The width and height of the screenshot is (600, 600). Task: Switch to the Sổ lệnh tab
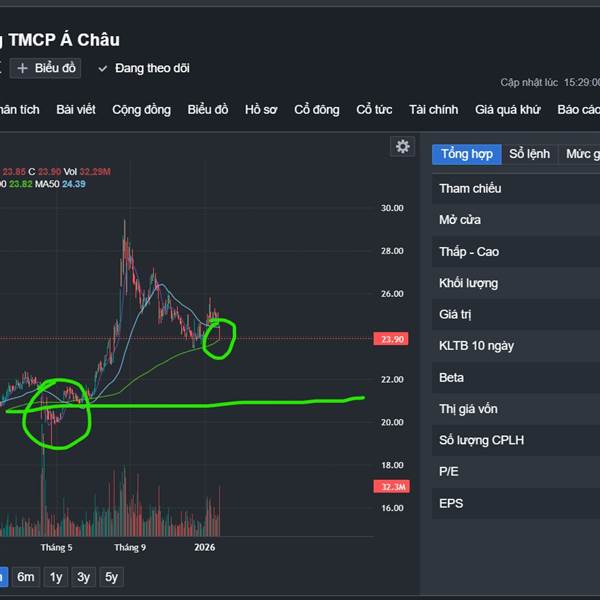529,154
